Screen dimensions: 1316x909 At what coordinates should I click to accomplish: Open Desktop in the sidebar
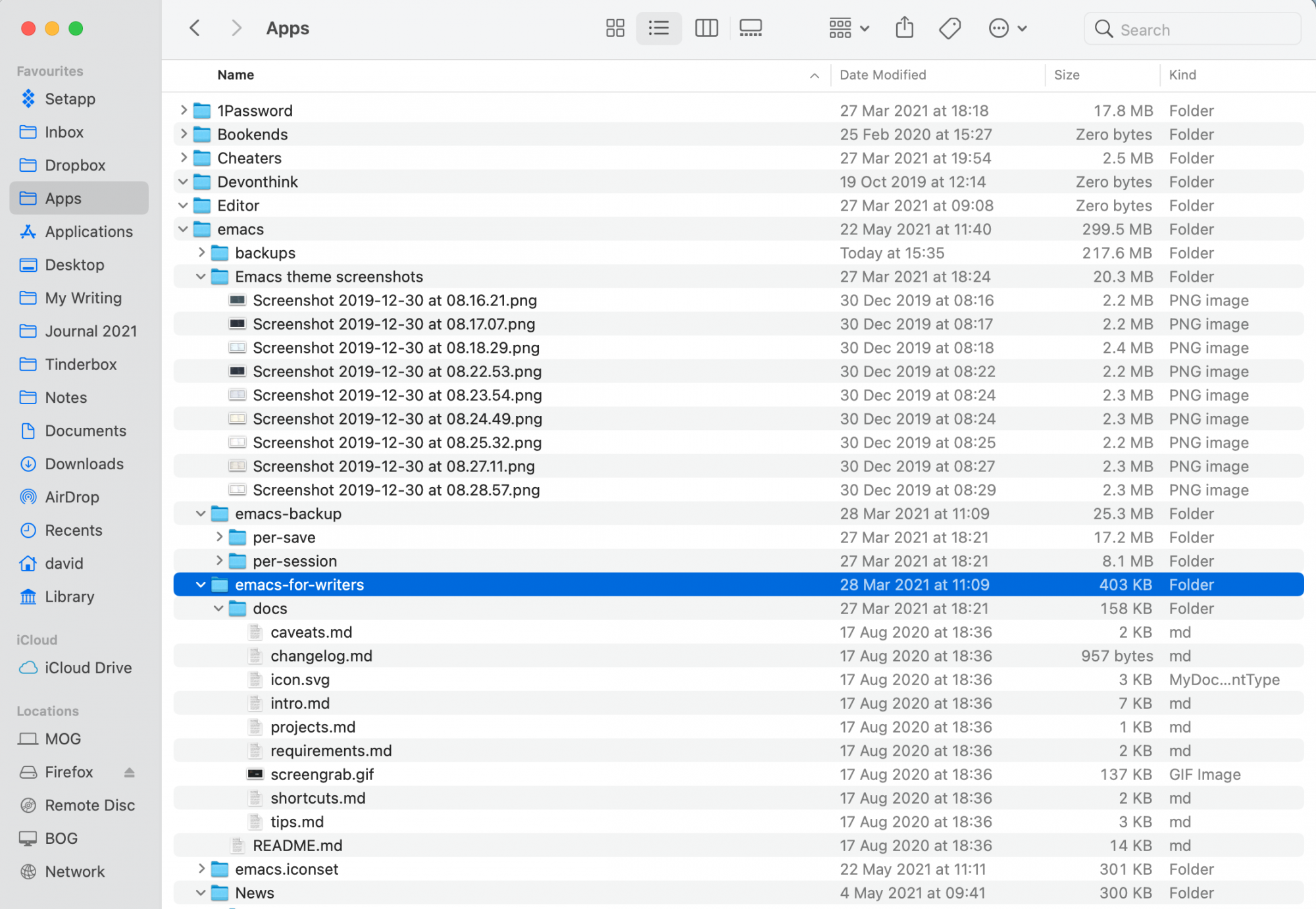click(x=79, y=265)
